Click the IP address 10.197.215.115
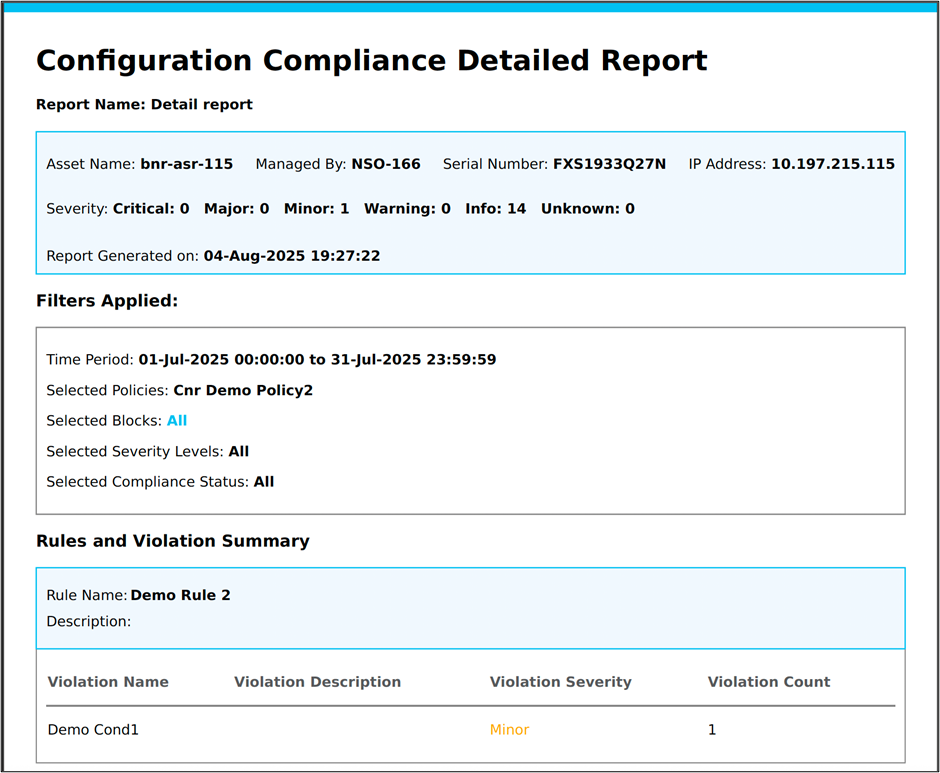Viewport: 940px width, 773px height. (x=832, y=164)
